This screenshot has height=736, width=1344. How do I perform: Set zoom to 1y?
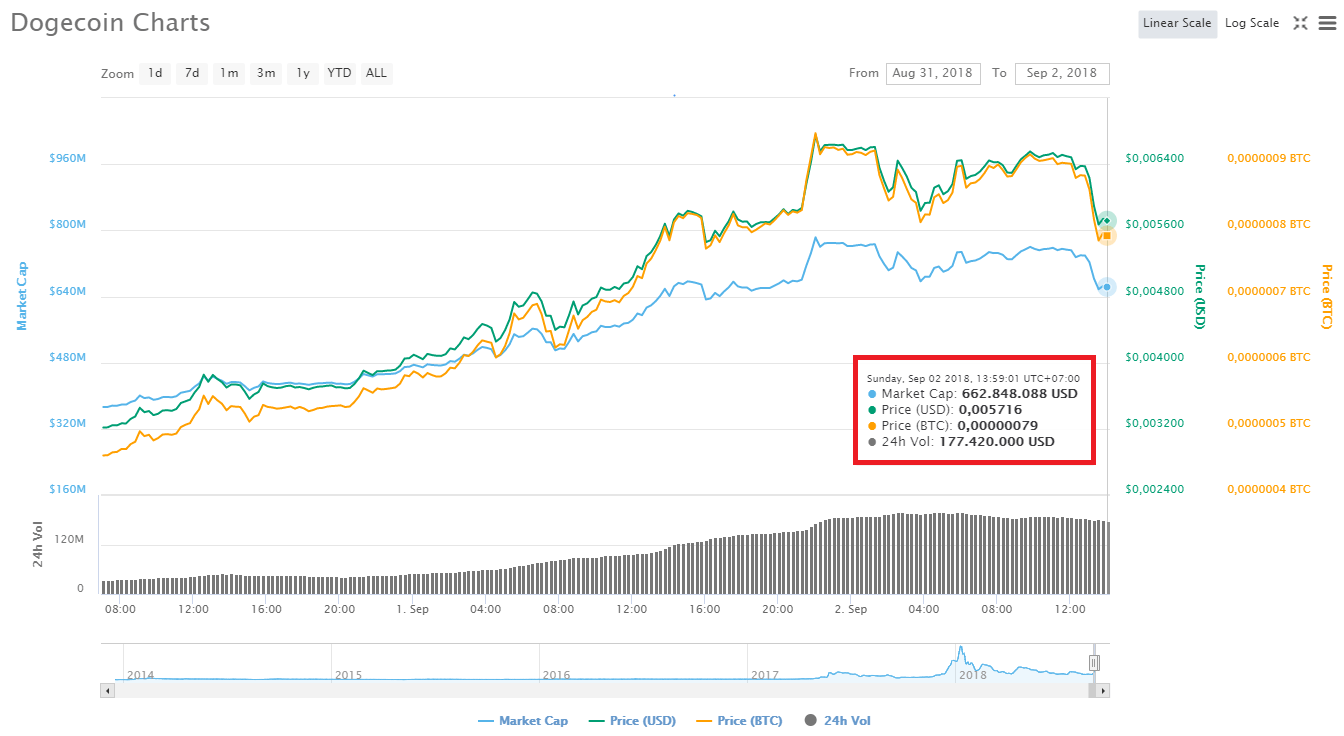[x=302, y=73]
